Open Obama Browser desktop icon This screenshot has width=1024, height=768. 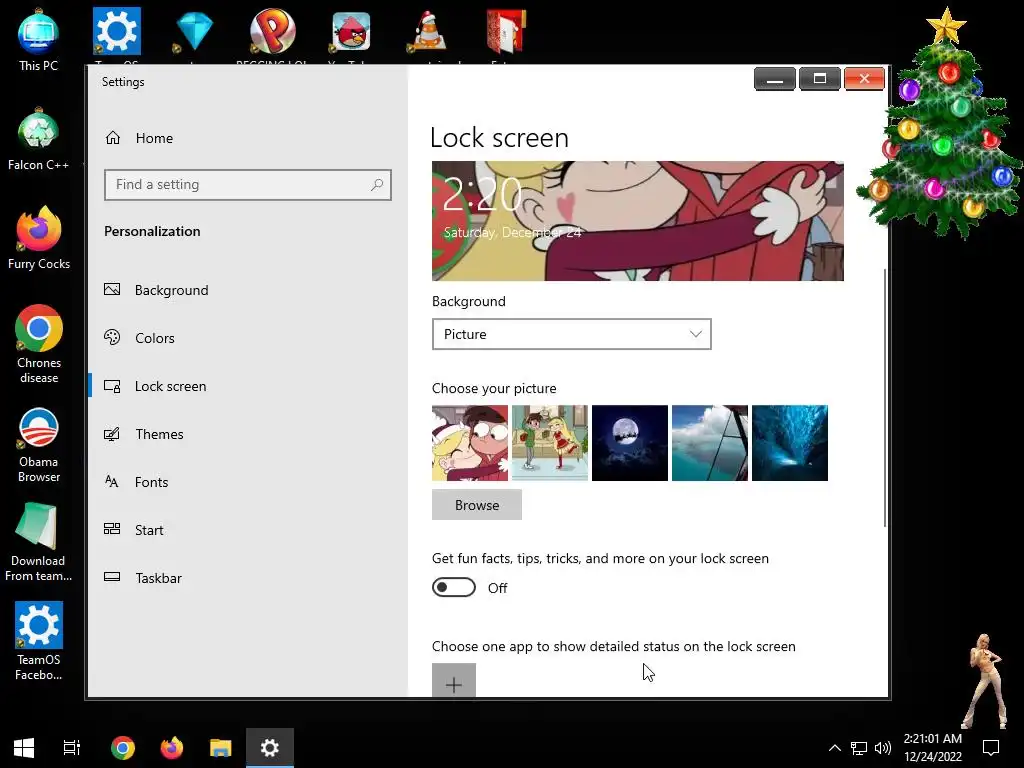click(x=39, y=445)
